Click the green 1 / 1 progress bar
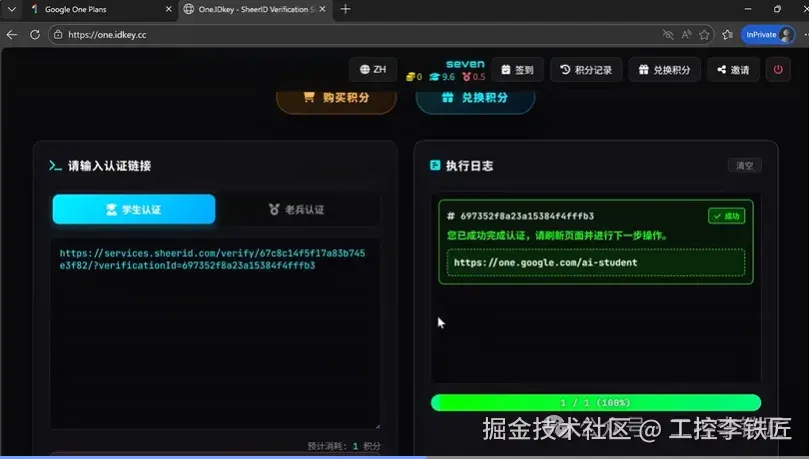Image resolution: width=809 pixels, height=459 pixels. (x=596, y=403)
